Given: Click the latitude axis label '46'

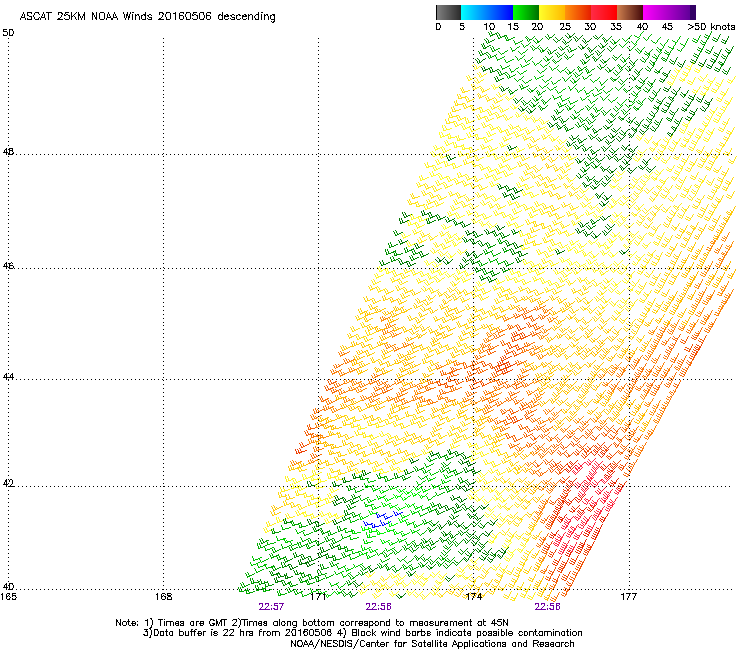Looking at the screenshot, I should (8, 266).
